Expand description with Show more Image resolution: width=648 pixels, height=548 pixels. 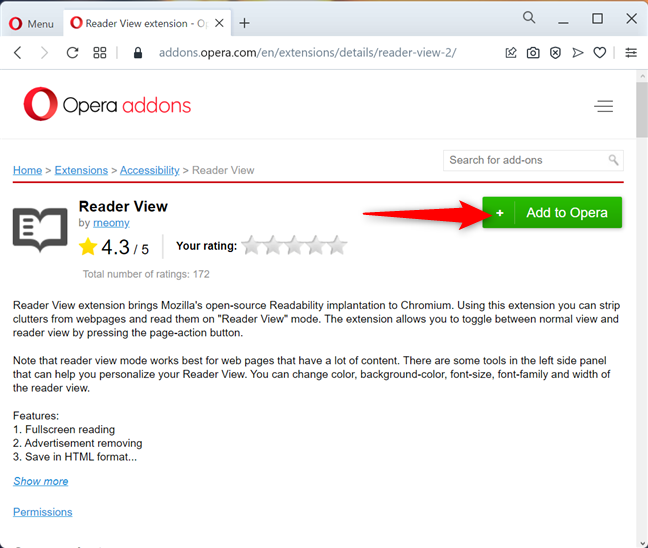point(40,481)
